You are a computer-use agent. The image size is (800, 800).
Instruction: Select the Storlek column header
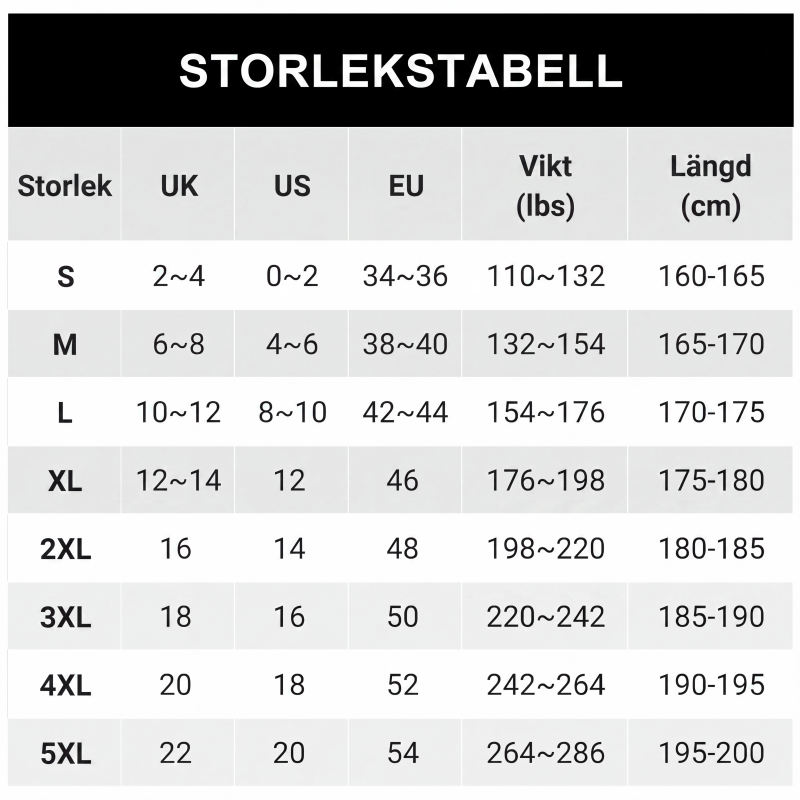point(64,185)
